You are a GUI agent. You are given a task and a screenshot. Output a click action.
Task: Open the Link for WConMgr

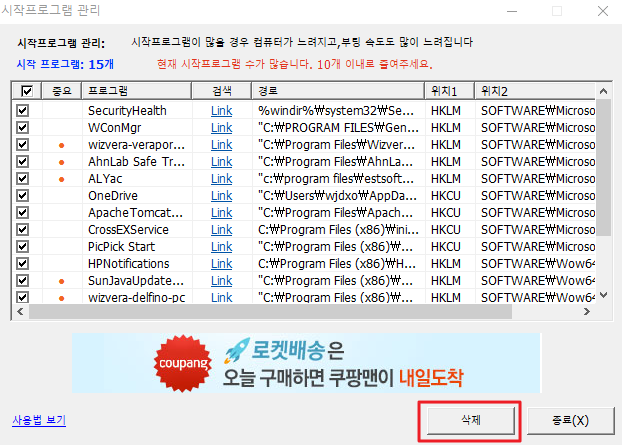(221, 128)
